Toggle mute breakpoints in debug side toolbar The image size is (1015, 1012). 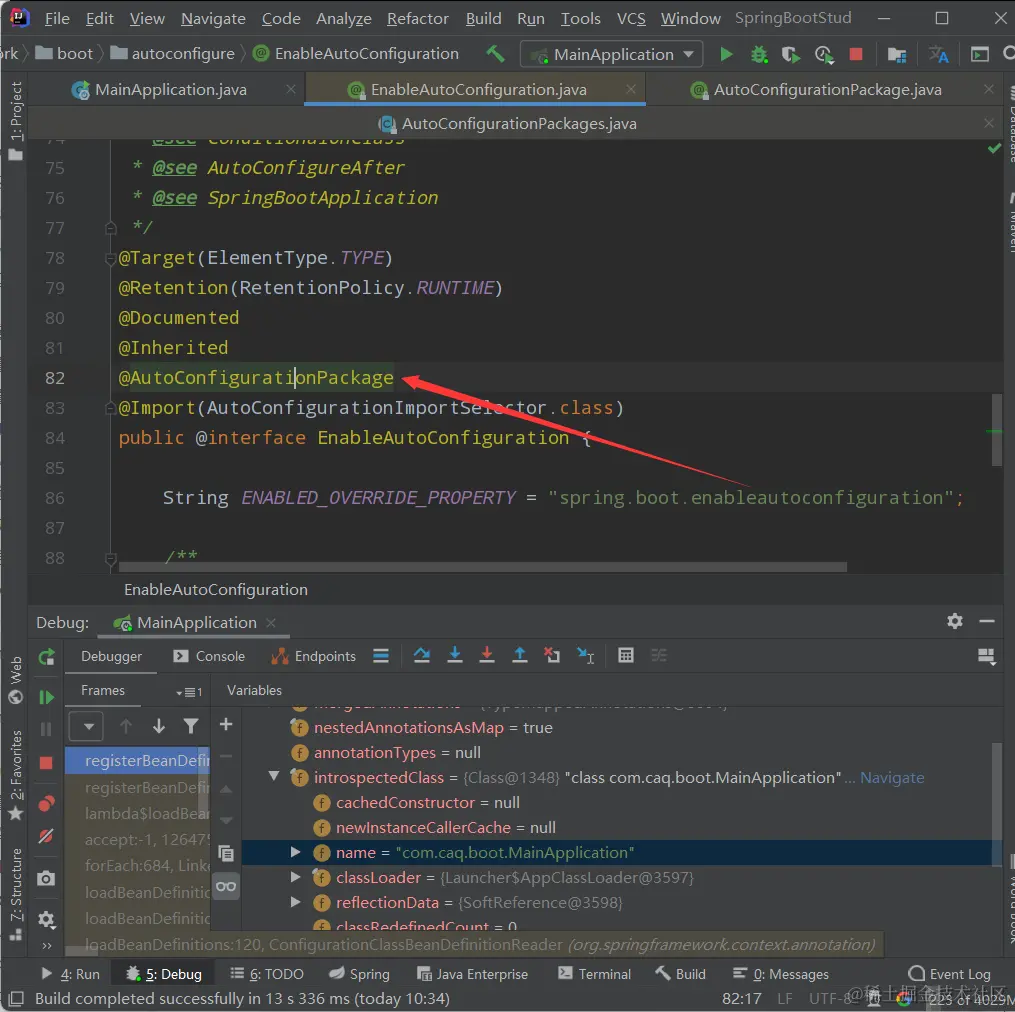click(46, 837)
